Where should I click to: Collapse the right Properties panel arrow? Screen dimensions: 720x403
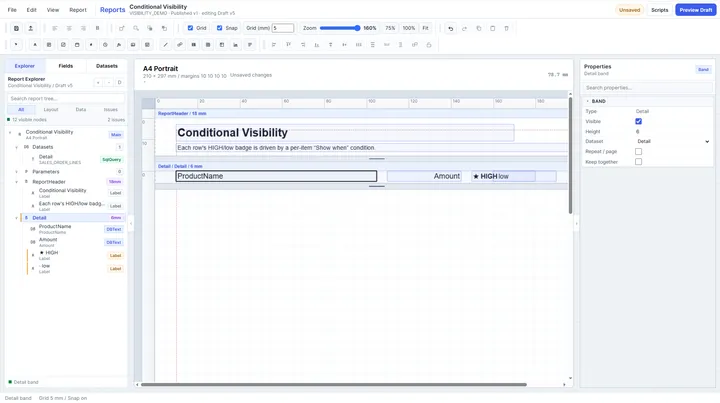[576, 224]
